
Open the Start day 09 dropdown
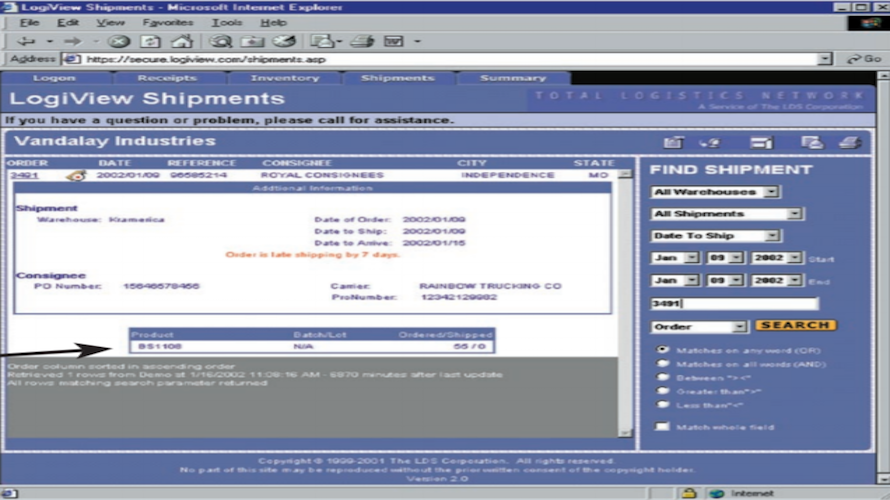coord(724,258)
